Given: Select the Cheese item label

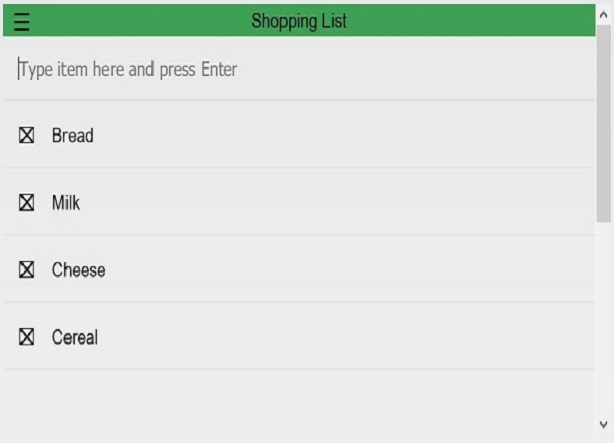Looking at the screenshot, I should click(78, 270).
